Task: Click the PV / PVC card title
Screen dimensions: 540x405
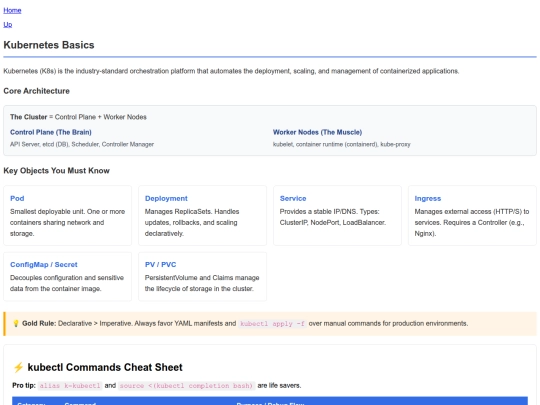Action: pos(160,264)
